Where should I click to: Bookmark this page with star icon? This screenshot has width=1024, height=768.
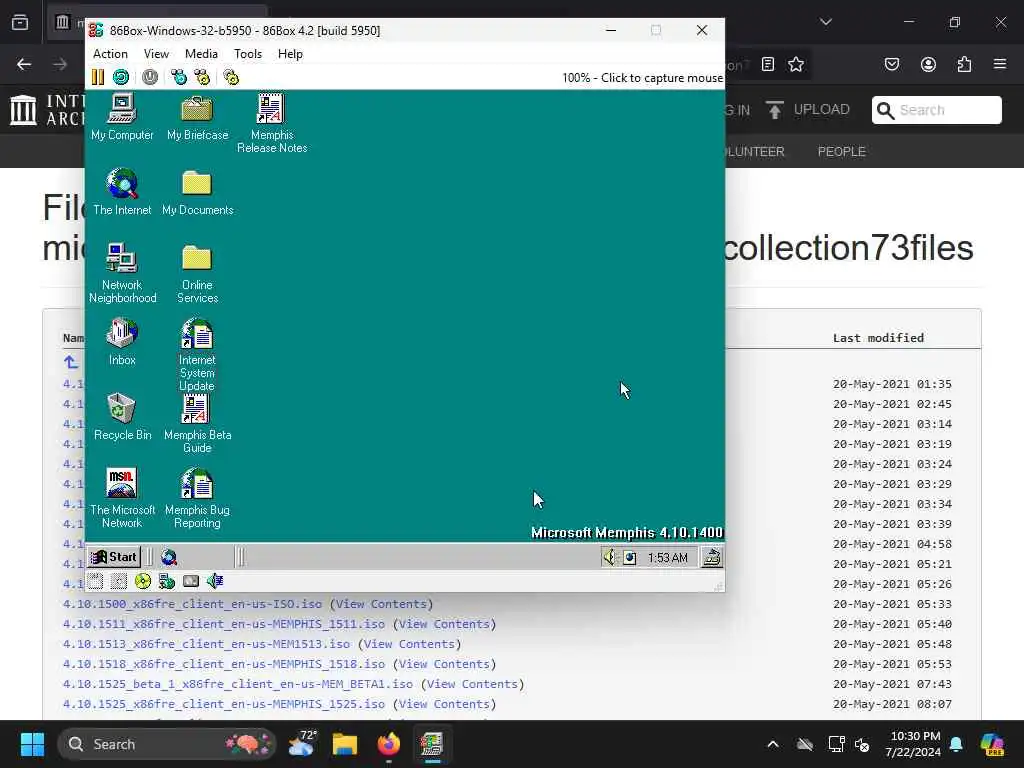(x=795, y=64)
